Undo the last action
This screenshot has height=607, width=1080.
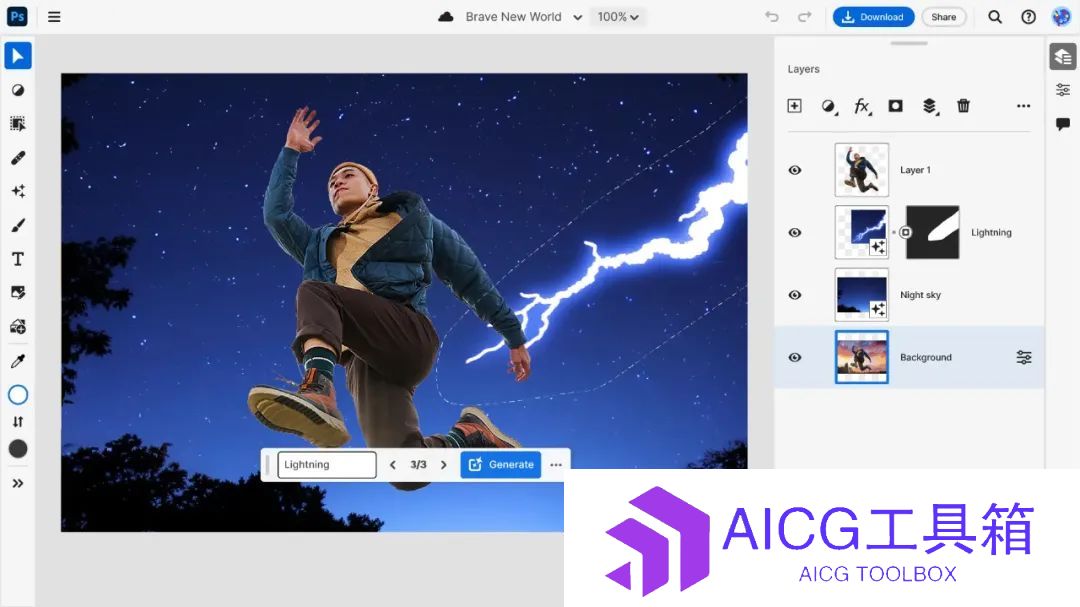click(x=771, y=17)
